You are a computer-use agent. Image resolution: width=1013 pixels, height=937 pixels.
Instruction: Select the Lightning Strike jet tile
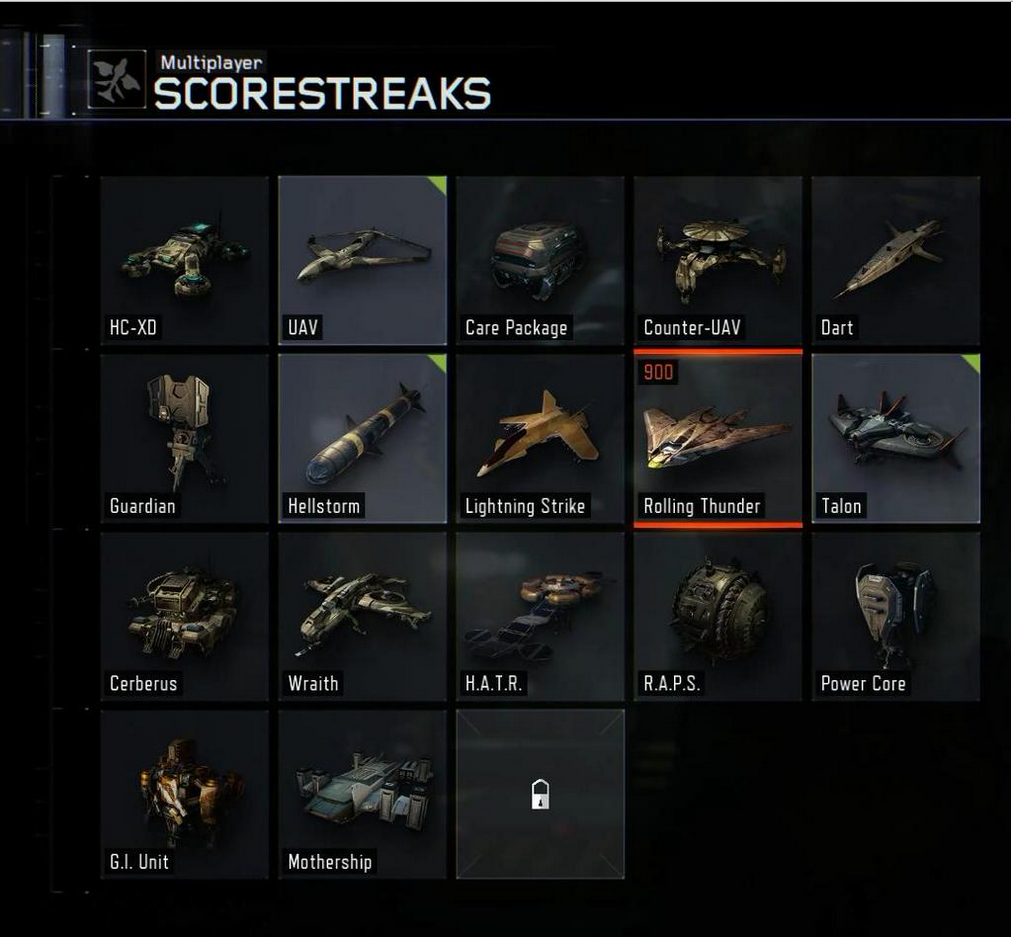540,438
